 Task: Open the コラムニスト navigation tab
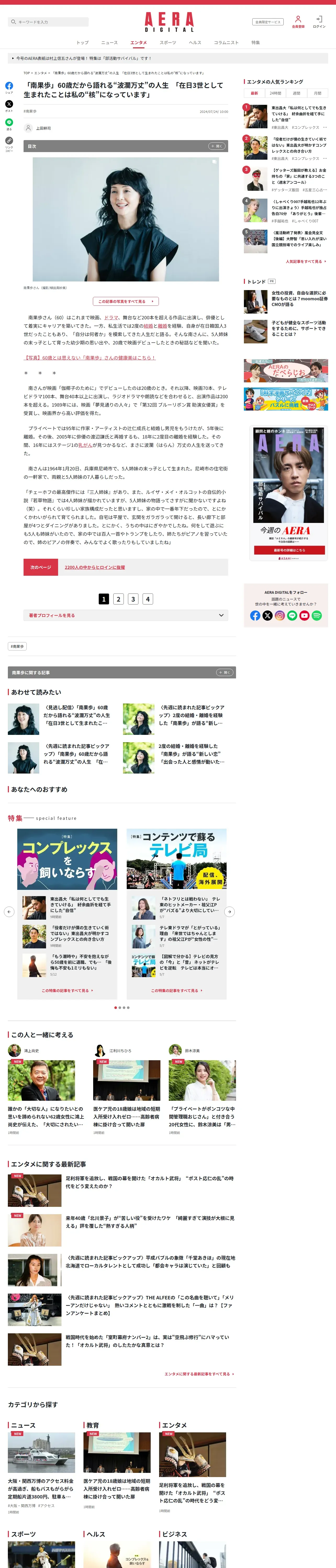pos(226,43)
